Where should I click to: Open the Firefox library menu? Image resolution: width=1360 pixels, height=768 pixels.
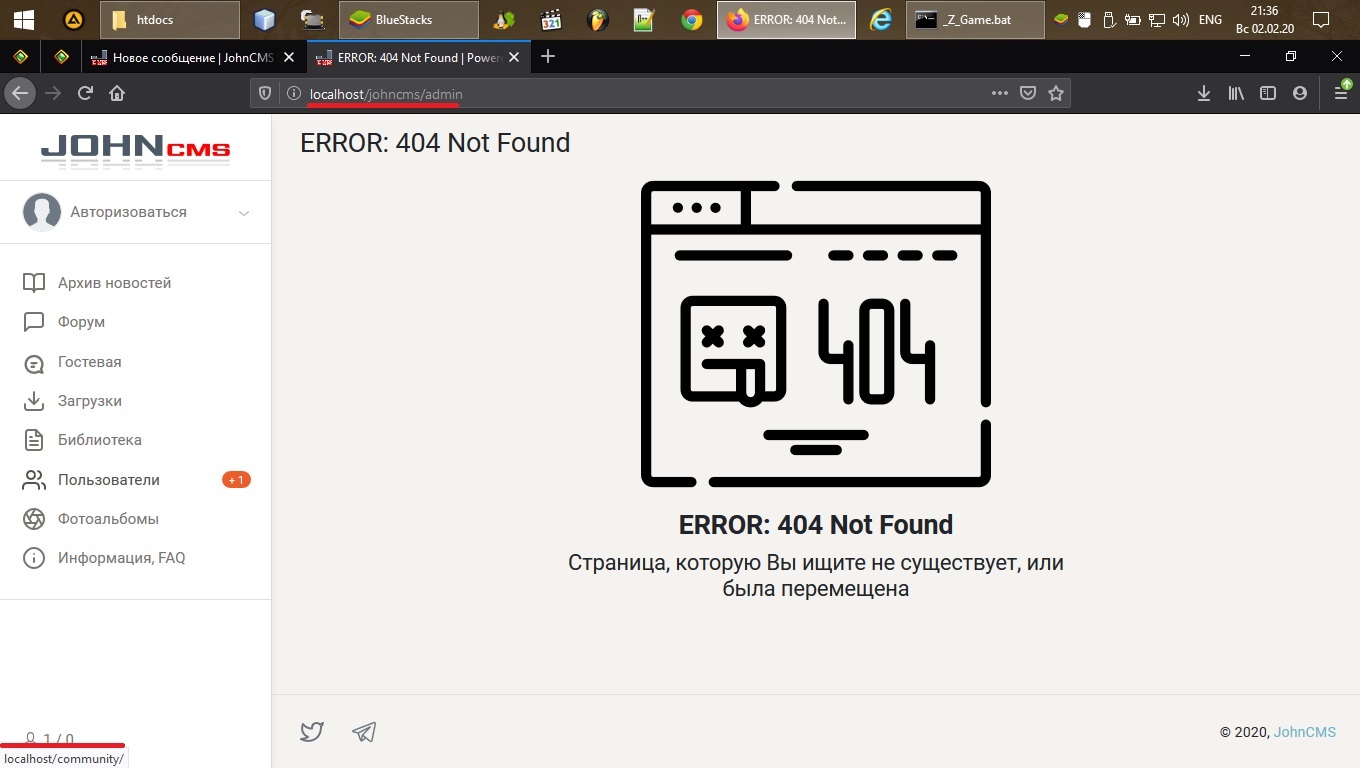coord(1236,93)
